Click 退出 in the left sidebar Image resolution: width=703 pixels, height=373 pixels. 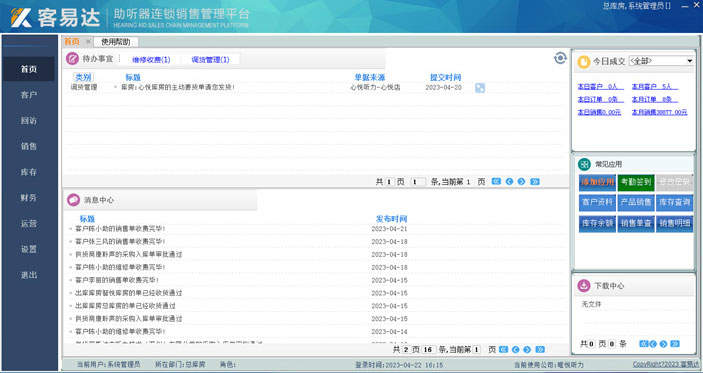coord(29,275)
